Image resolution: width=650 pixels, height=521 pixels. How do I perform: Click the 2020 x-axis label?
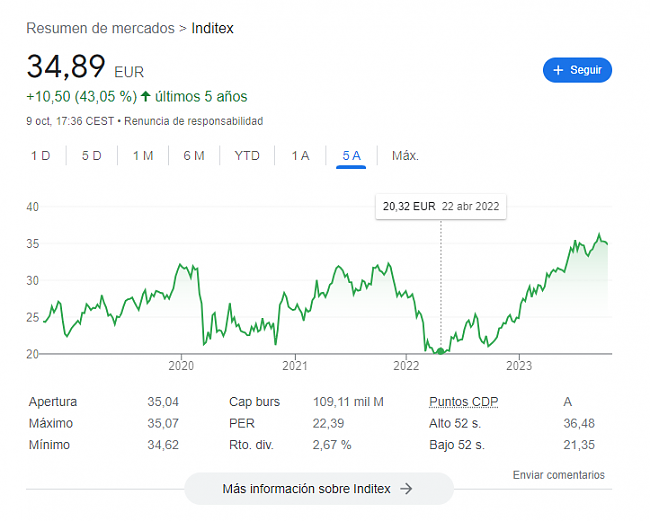click(x=181, y=366)
